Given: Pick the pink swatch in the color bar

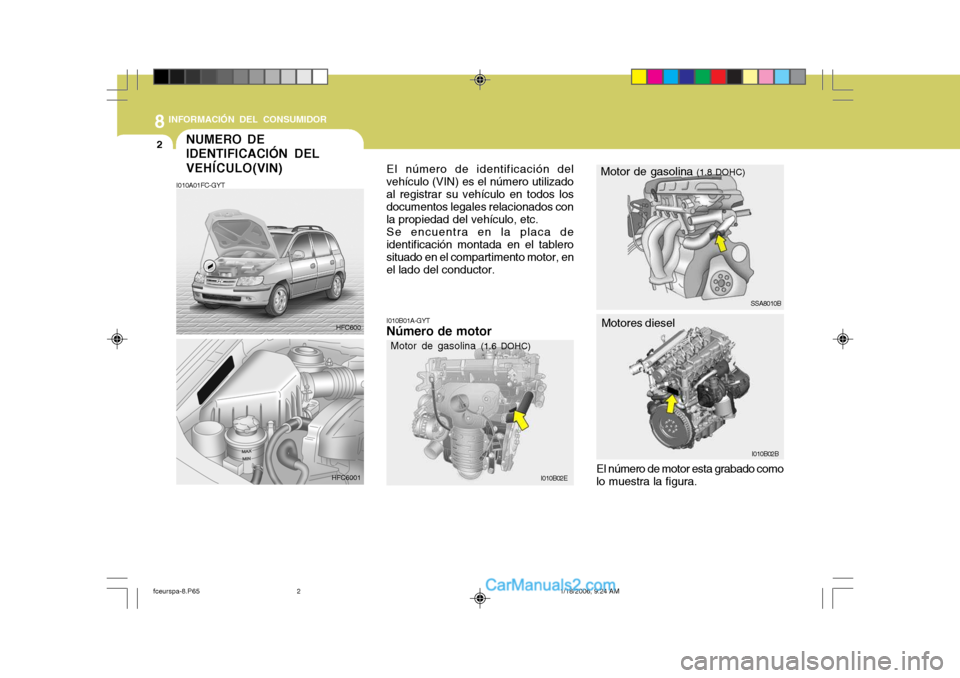Looking at the screenshot, I should tap(766, 77).
